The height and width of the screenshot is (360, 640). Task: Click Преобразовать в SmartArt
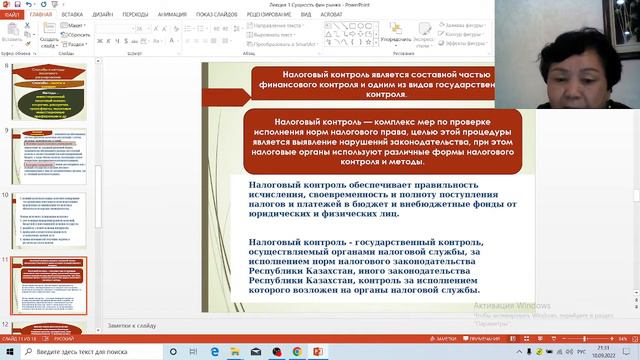(x=282, y=44)
